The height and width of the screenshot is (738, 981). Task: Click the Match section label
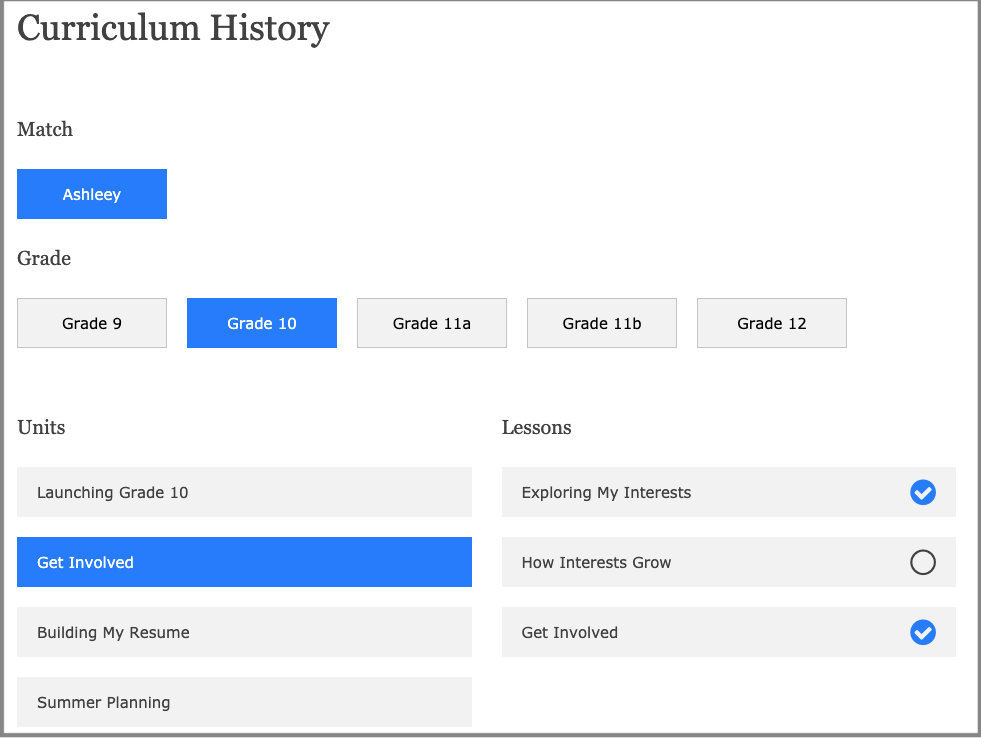pos(45,129)
